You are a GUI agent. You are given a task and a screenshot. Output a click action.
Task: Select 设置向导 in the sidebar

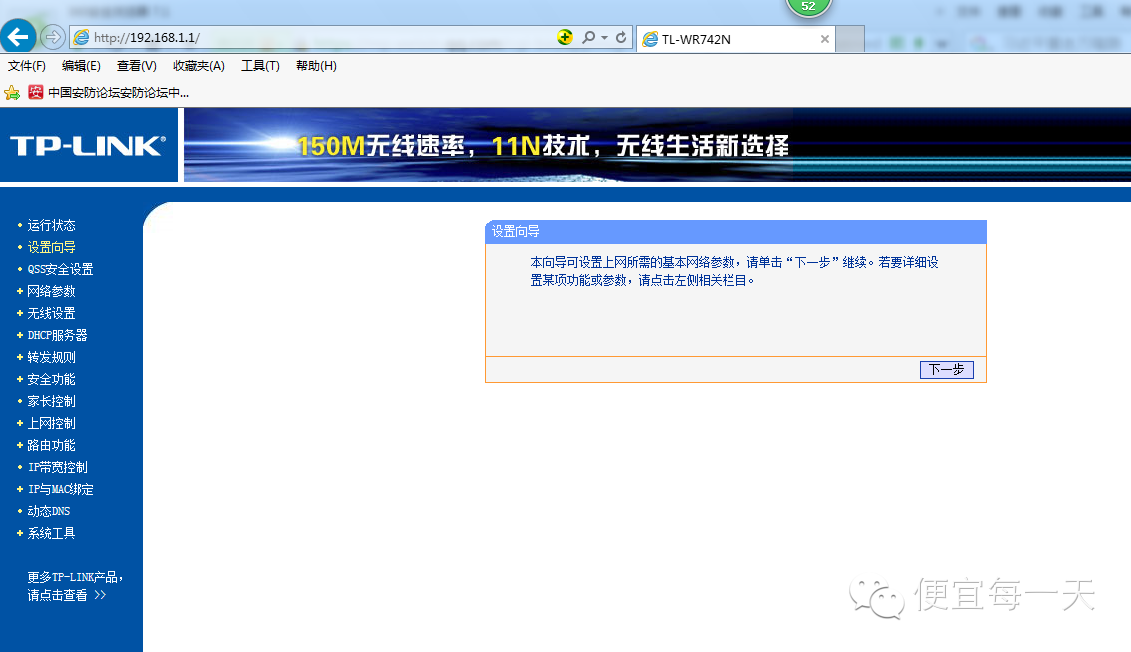coord(50,247)
